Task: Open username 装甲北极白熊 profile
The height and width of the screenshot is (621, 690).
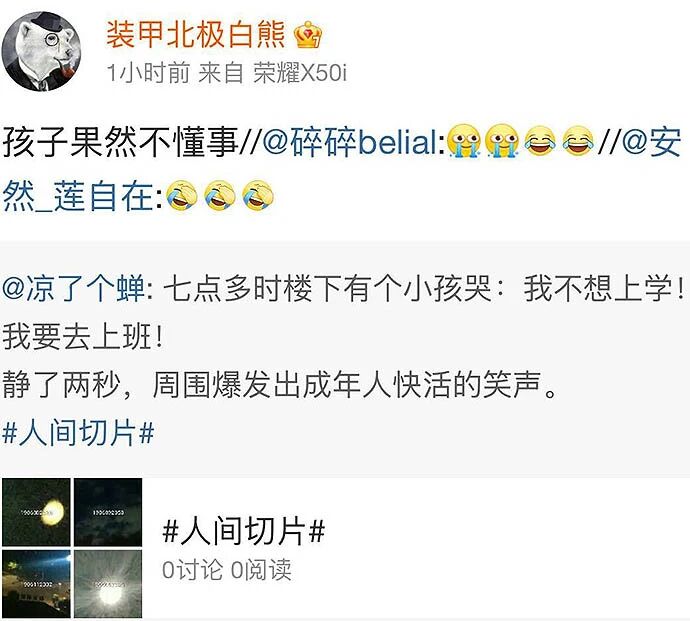Action: tap(196, 34)
